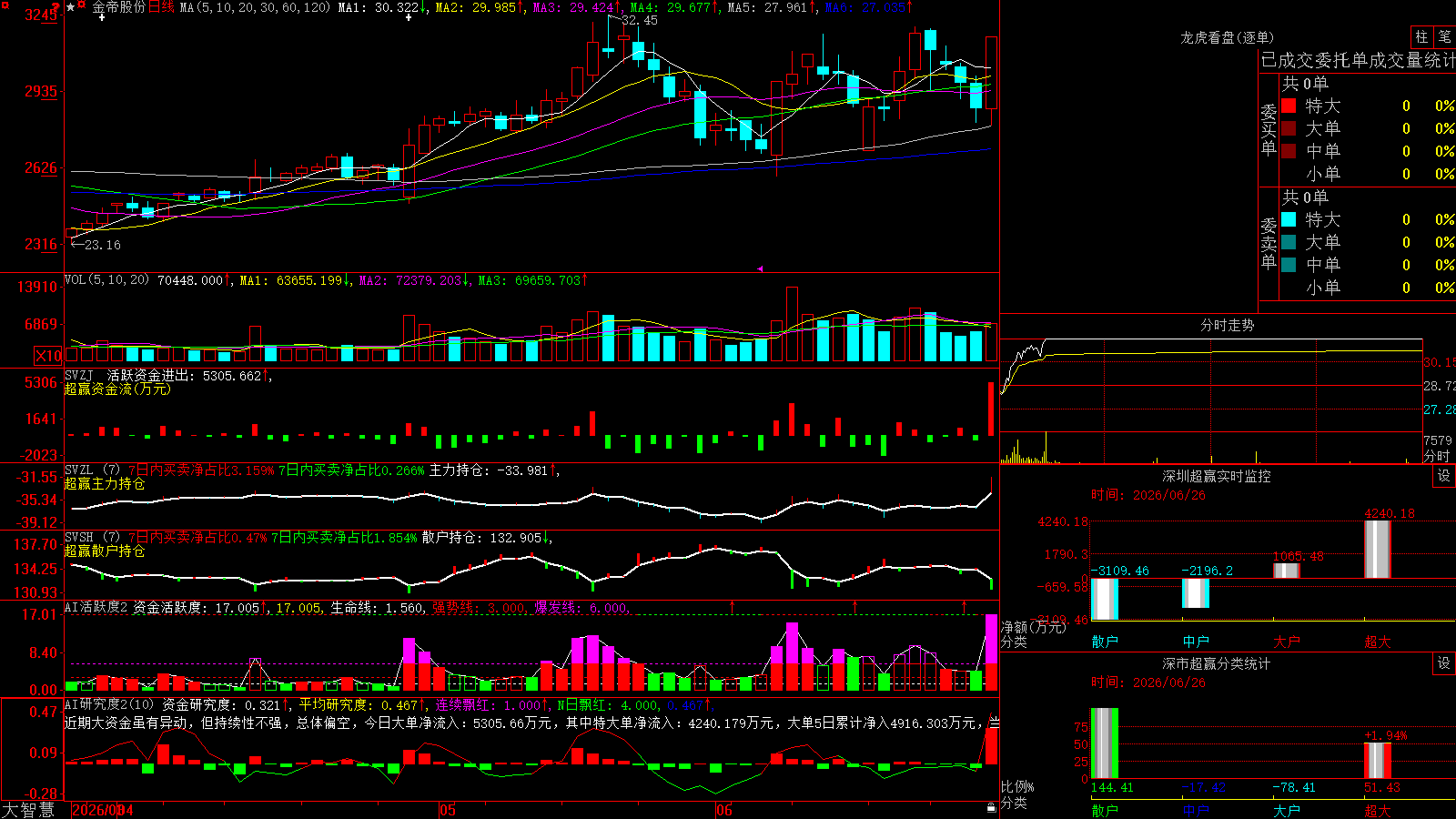Click the teal 大单 sell-order swatch

(1289, 242)
